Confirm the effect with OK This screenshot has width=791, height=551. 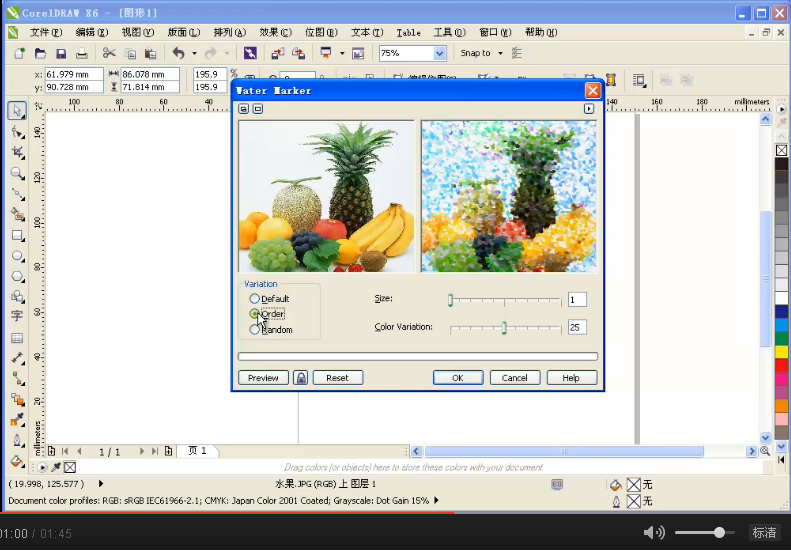pyautogui.click(x=458, y=378)
